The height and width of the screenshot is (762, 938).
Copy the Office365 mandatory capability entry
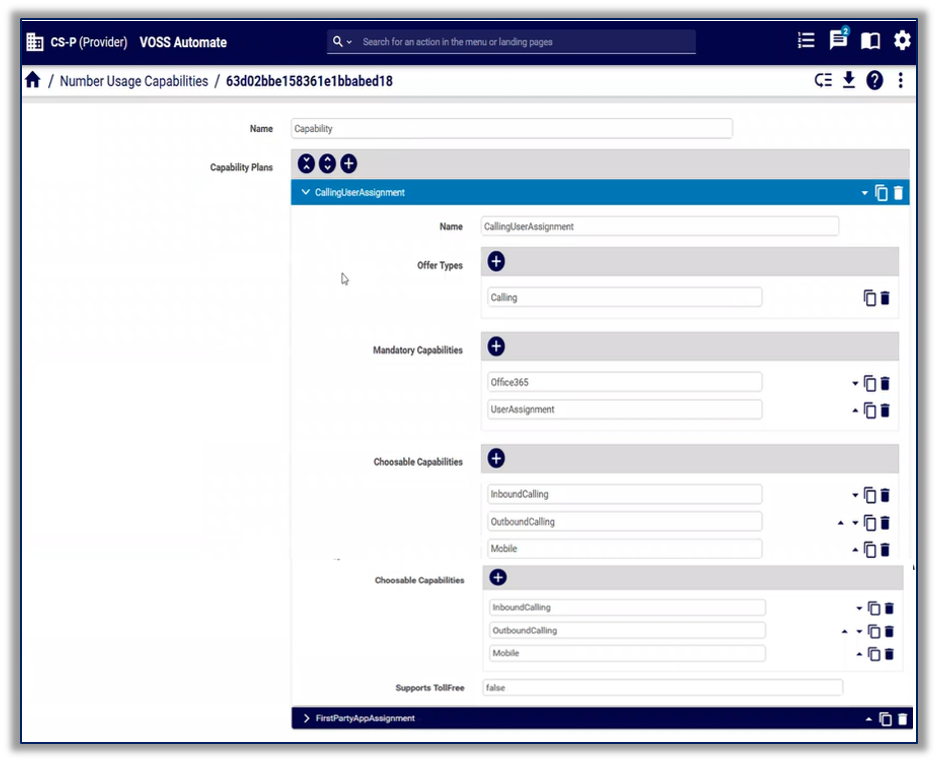click(870, 383)
